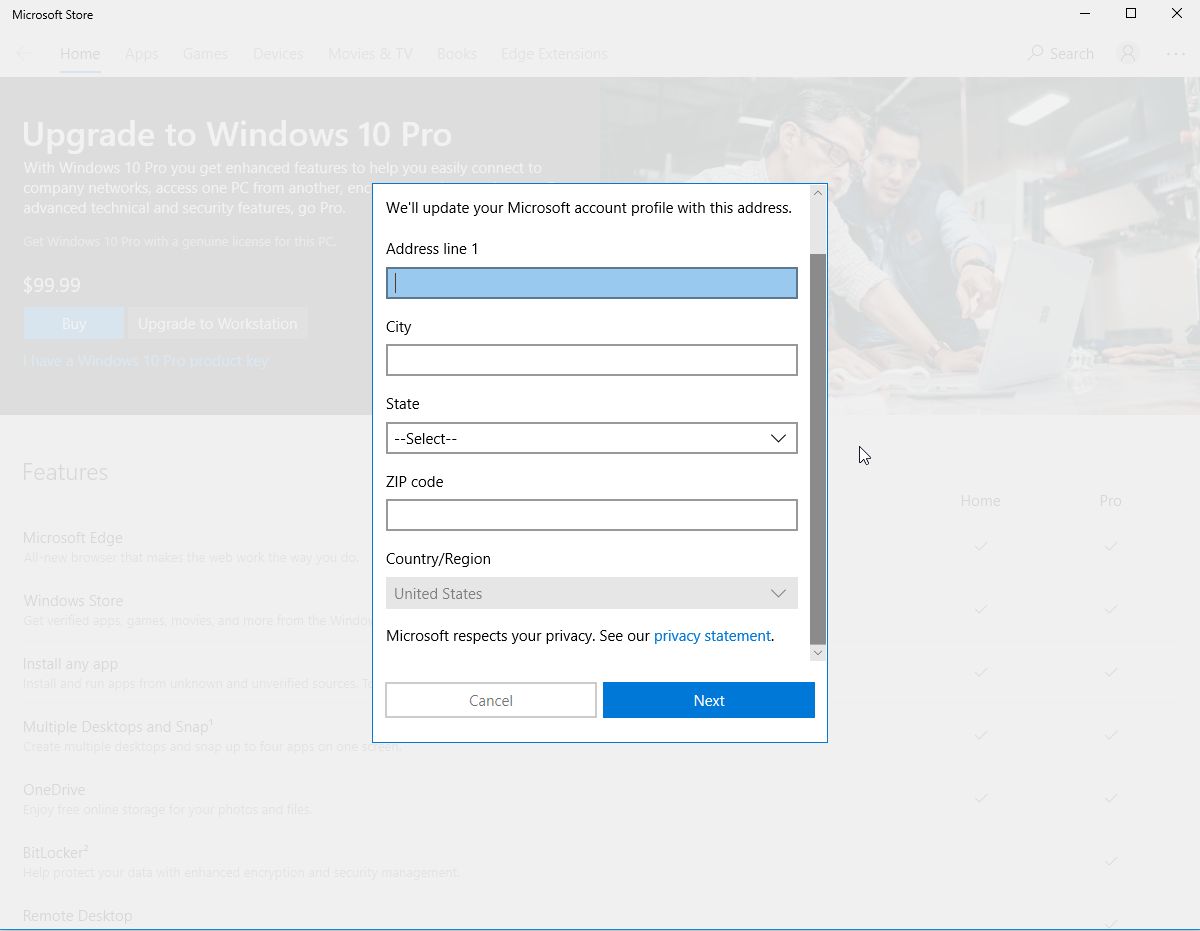Screen dimensions: 1200x931
Task: Minimize the Microsoft Store window
Action: point(1085,14)
